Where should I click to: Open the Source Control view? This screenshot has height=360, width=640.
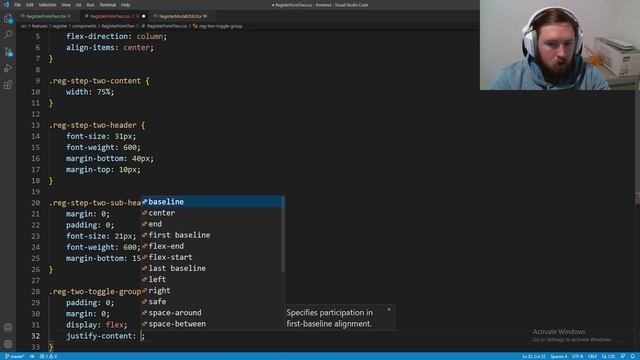click(8, 52)
